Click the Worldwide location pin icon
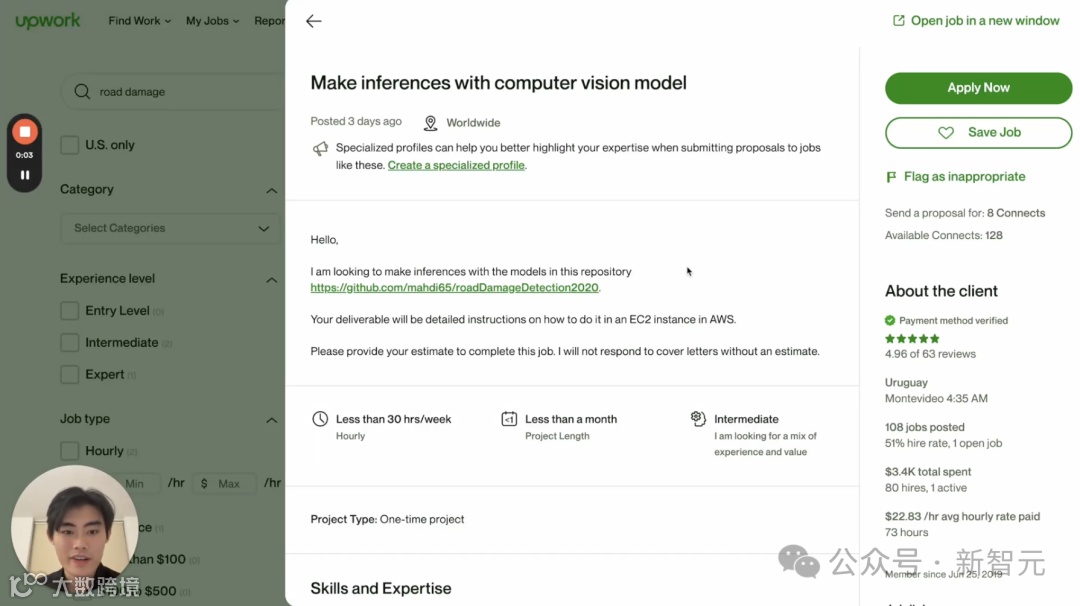Image resolution: width=1080 pixels, height=606 pixels. pyautogui.click(x=430, y=123)
